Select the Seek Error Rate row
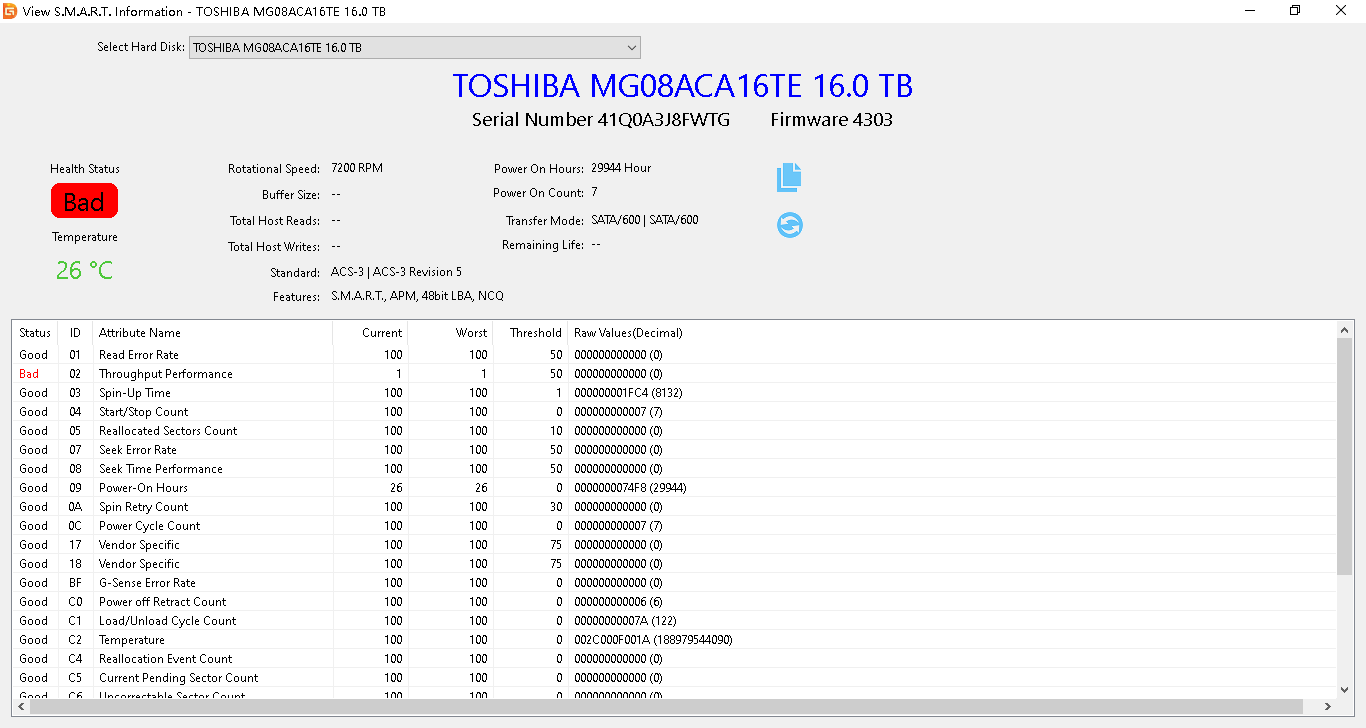1366x728 pixels. pyautogui.click(x=675, y=450)
